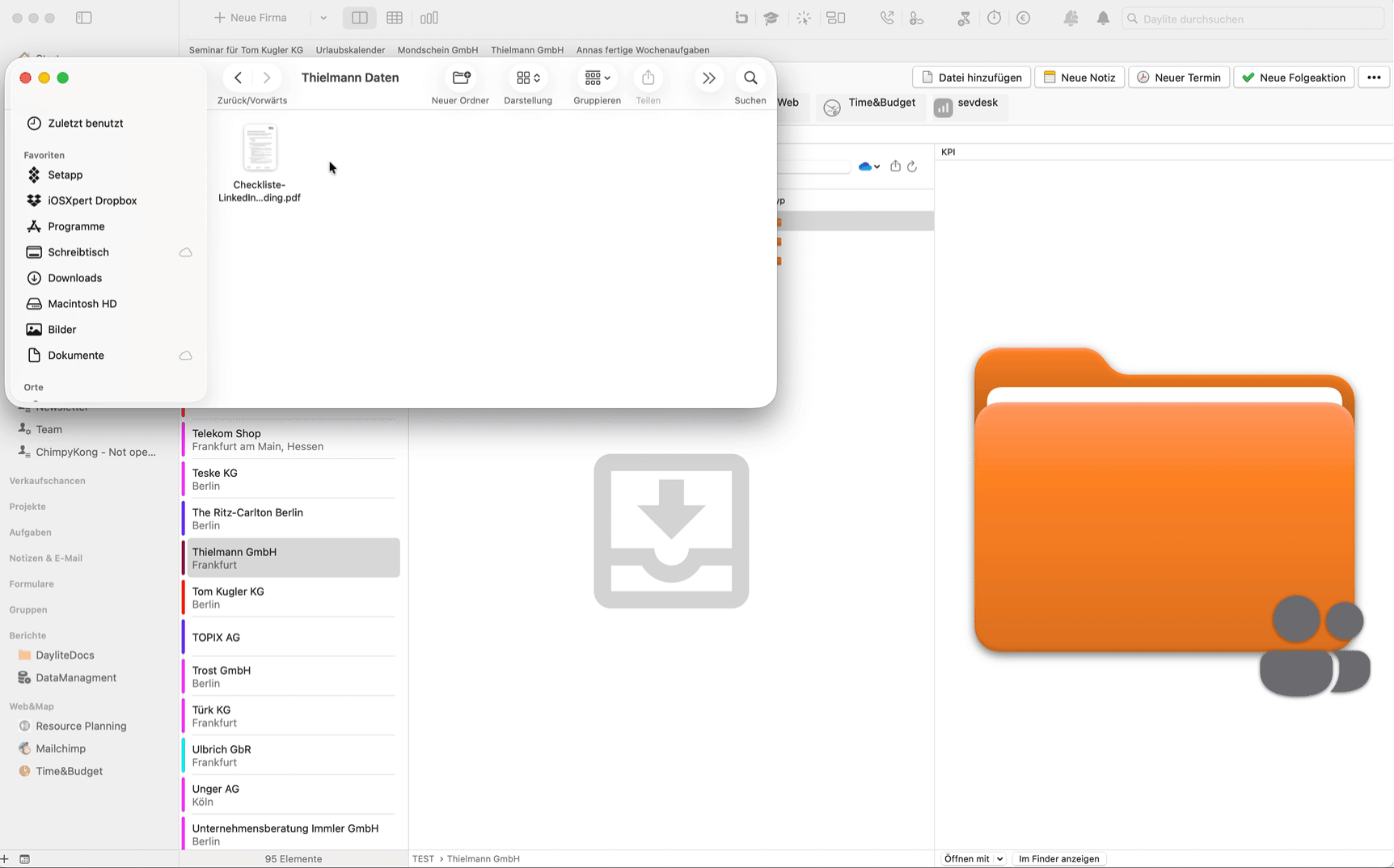Select Teske KG in the company list
Image resolution: width=1394 pixels, height=868 pixels.
pos(291,479)
